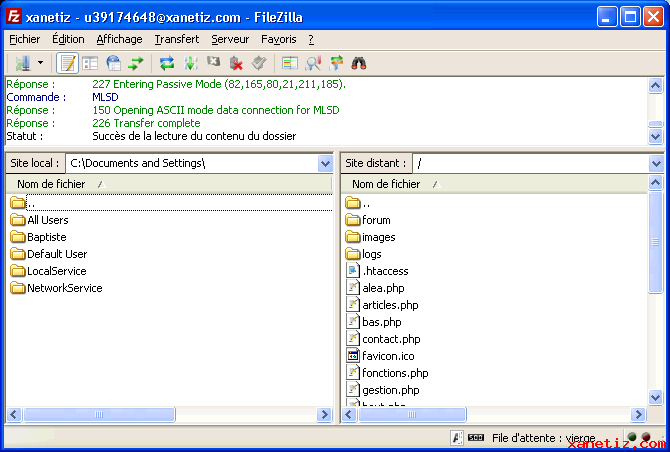Select the remote forum folder

pyautogui.click(x=368, y=220)
